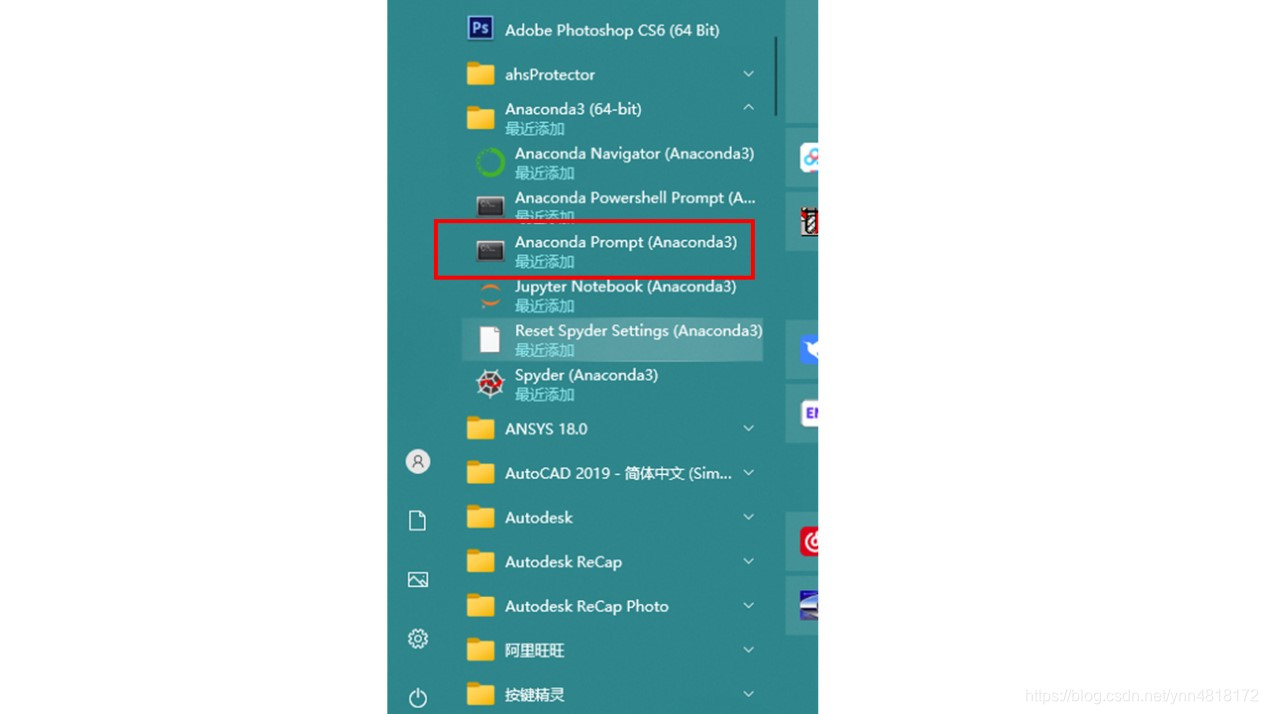Image resolution: width=1268 pixels, height=714 pixels.
Task: Expand the 阿里旺旺 folder chevron
Action: pyautogui.click(x=748, y=650)
